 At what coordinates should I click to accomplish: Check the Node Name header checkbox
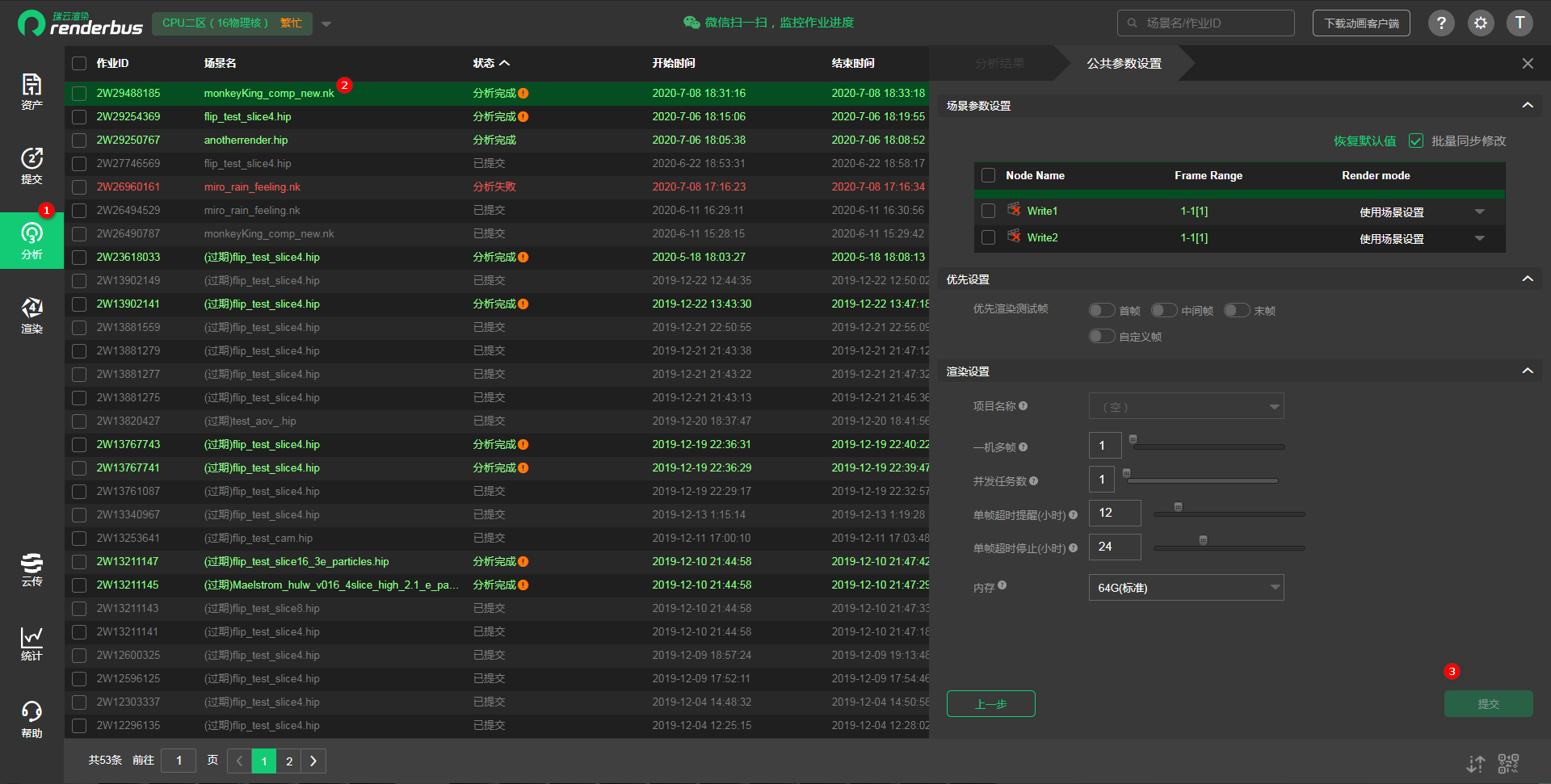pos(988,175)
